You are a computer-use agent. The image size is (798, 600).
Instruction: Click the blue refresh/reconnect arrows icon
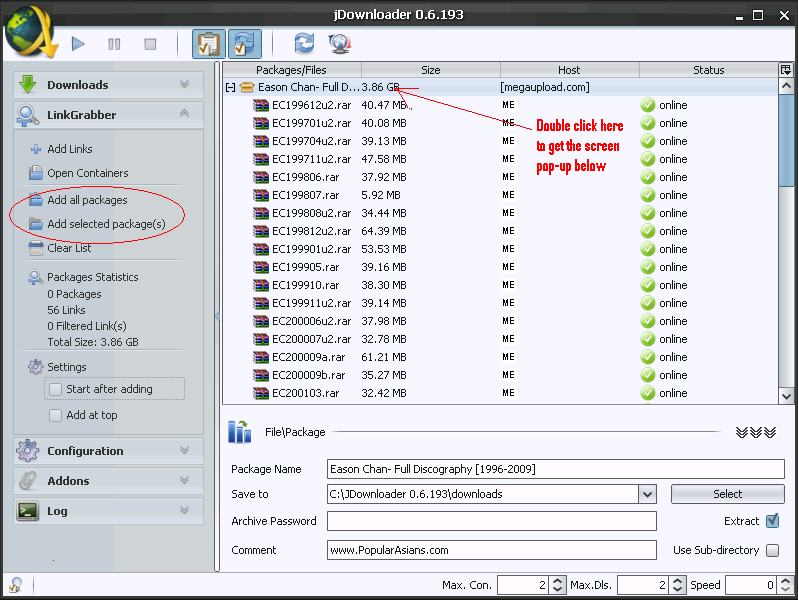click(304, 43)
